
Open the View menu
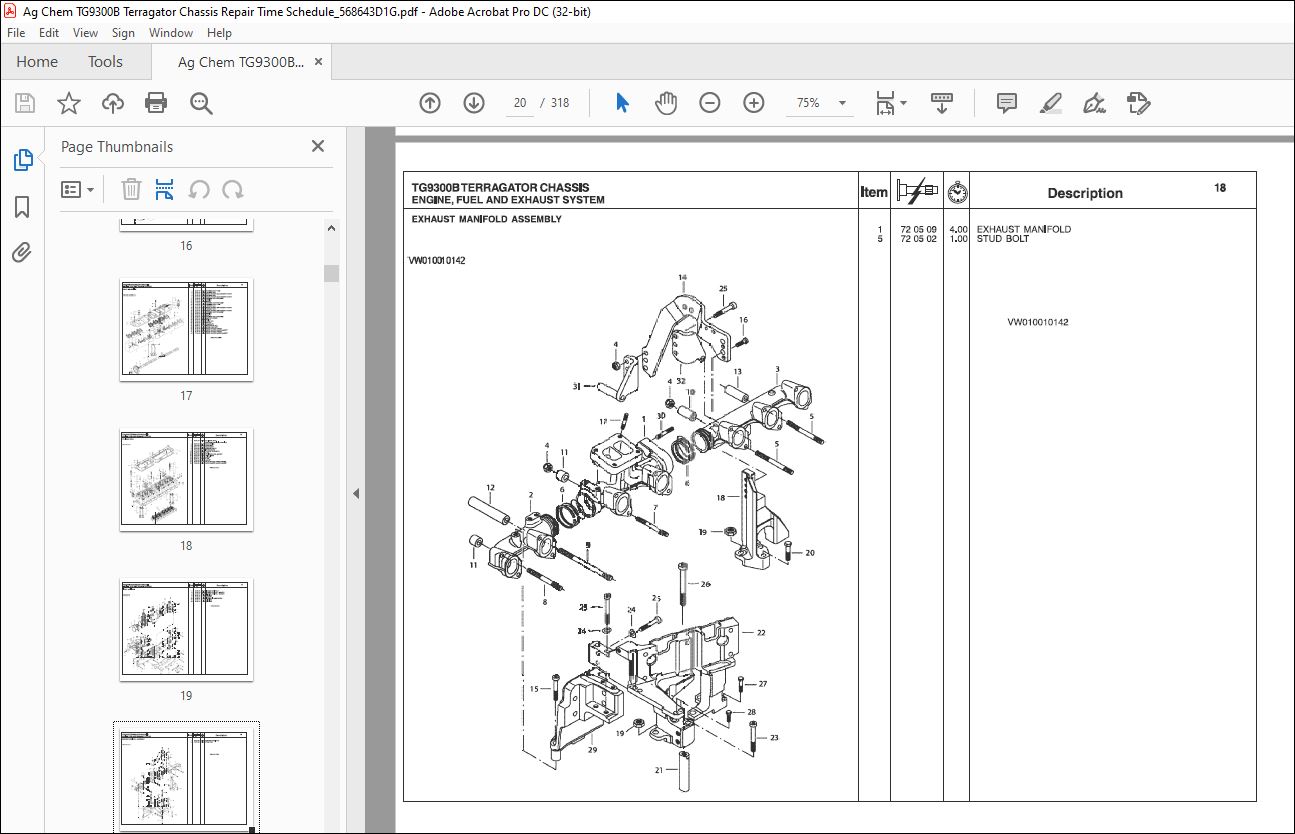(85, 32)
